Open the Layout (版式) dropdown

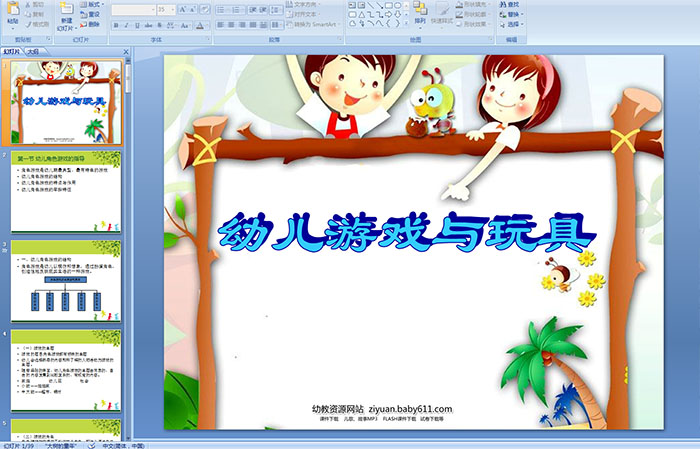(x=92, y=4)
